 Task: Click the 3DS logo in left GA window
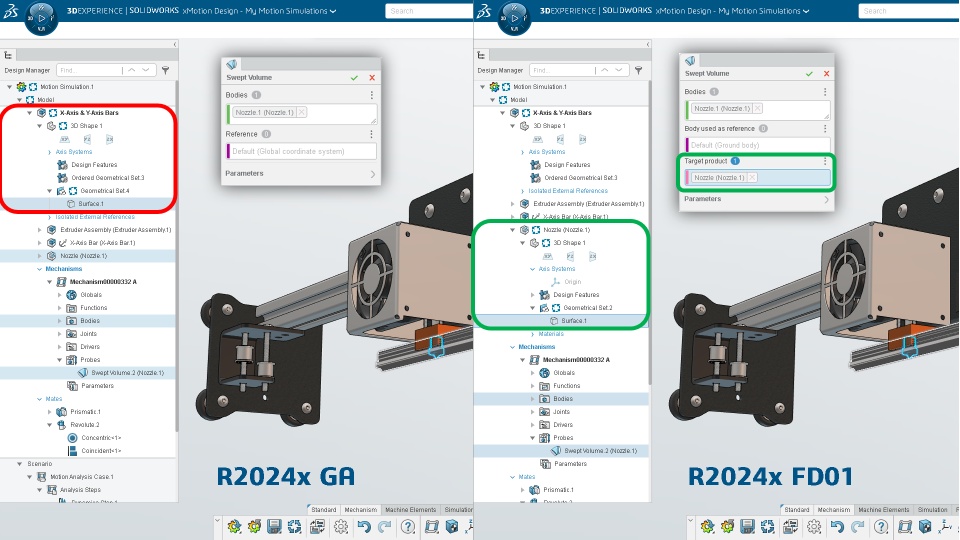[10, 11]
